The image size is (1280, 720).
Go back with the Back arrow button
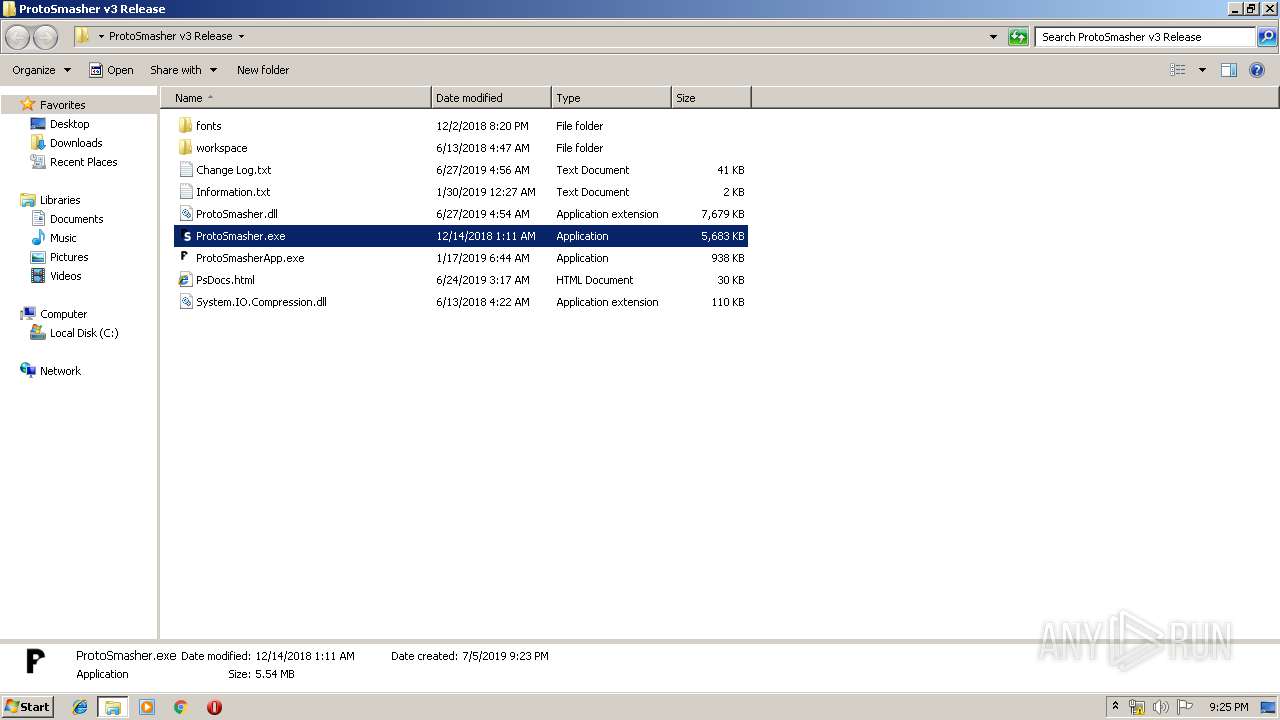[x=18, y=37]
